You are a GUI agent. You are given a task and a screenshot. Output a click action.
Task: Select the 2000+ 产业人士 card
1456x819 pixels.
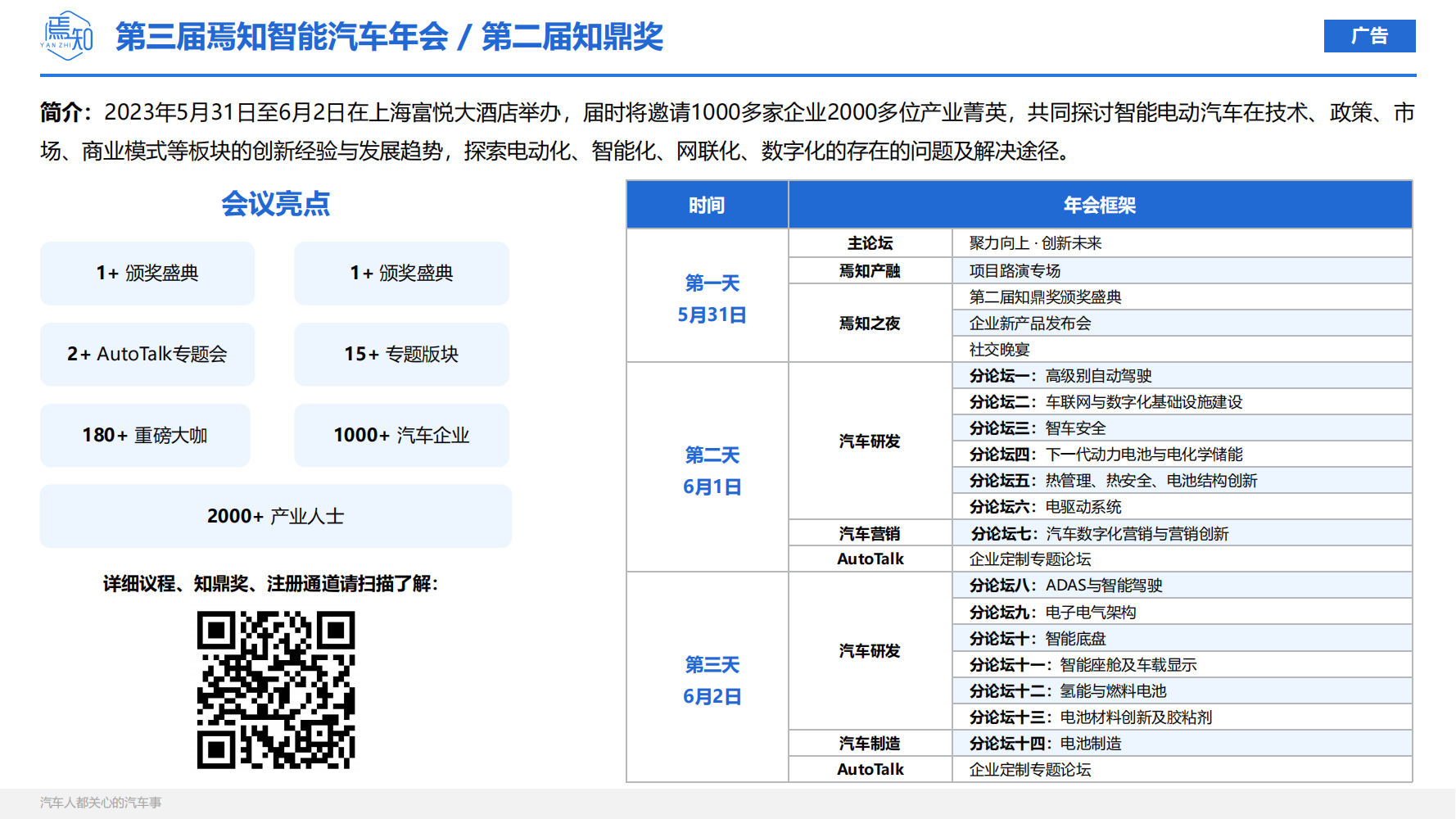276,516
